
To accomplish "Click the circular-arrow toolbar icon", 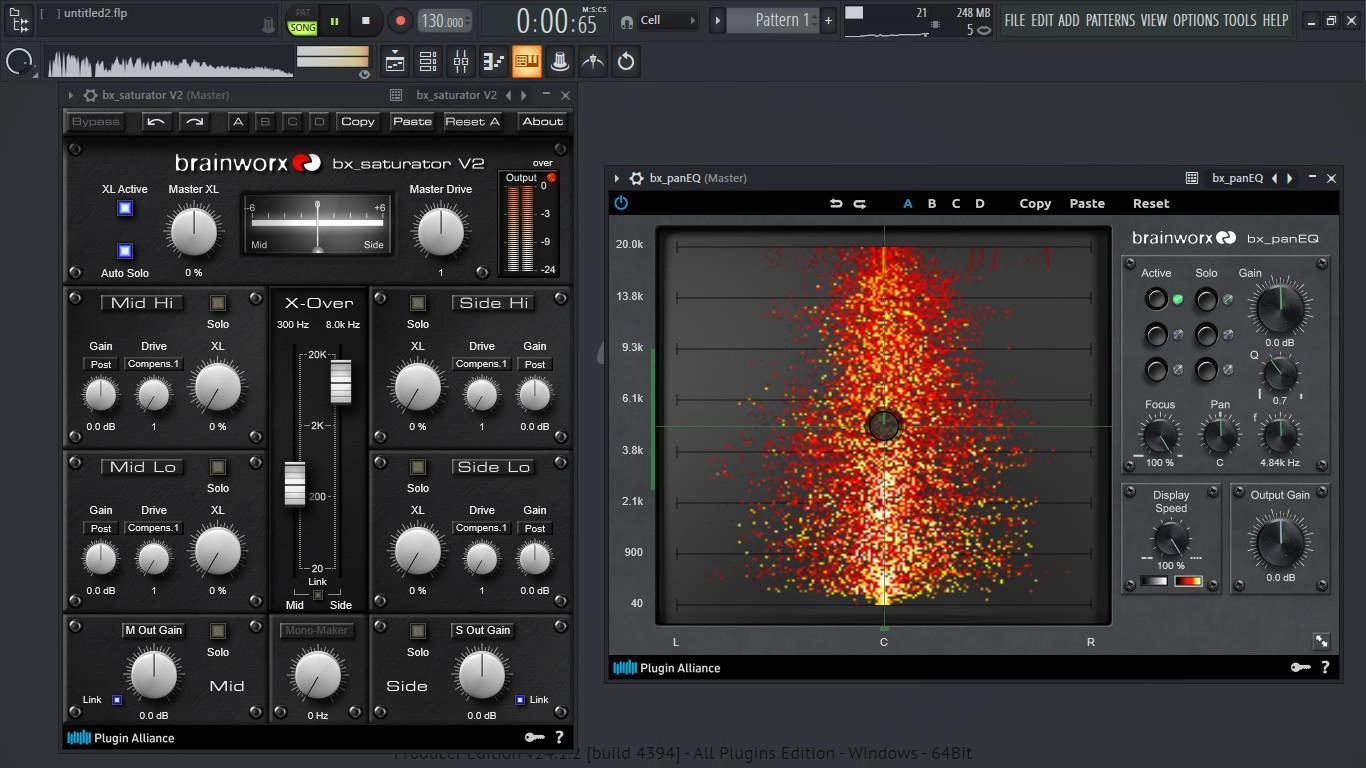I will coord(626,62).
